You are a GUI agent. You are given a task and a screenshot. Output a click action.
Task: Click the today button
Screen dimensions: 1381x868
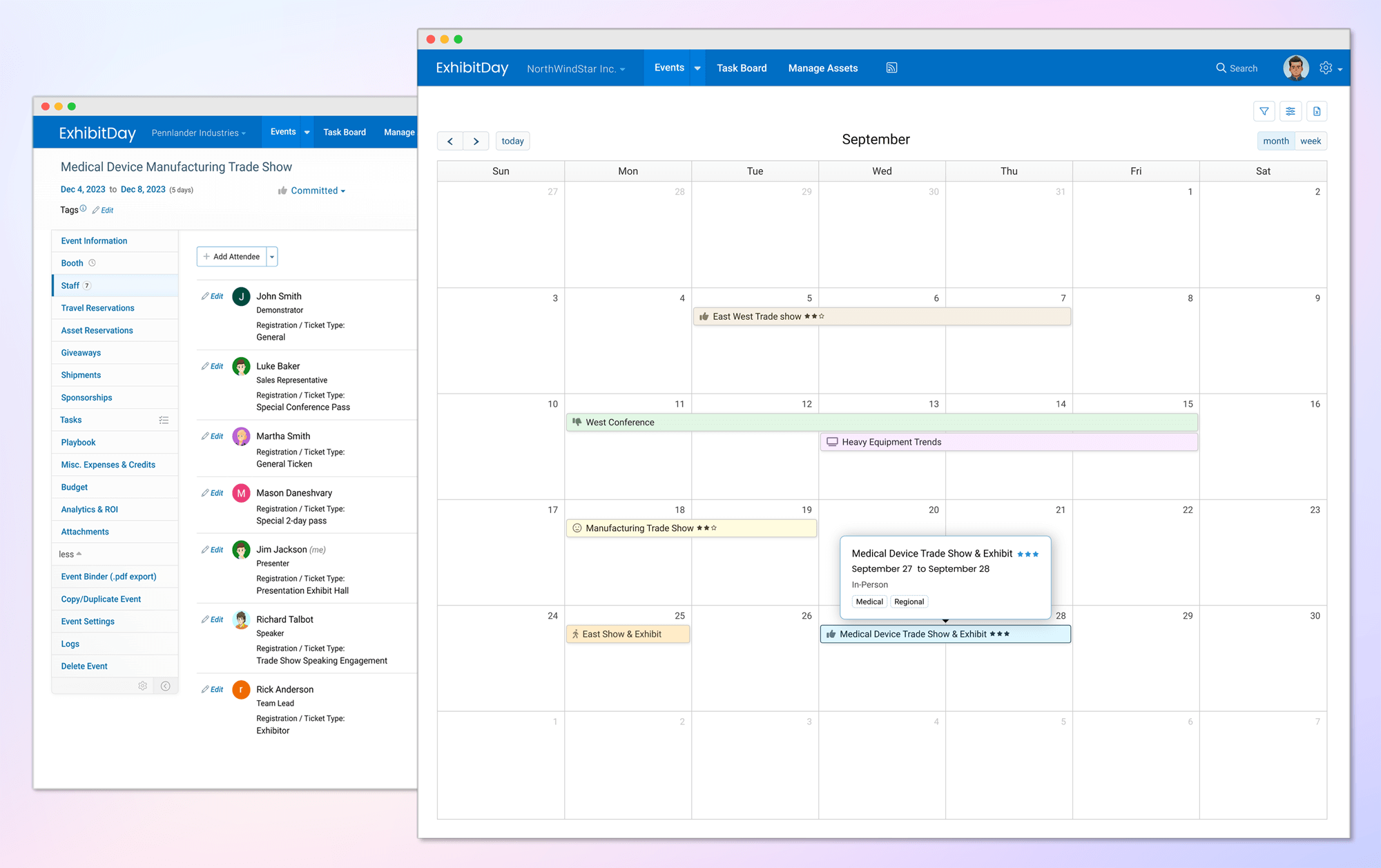512,141
